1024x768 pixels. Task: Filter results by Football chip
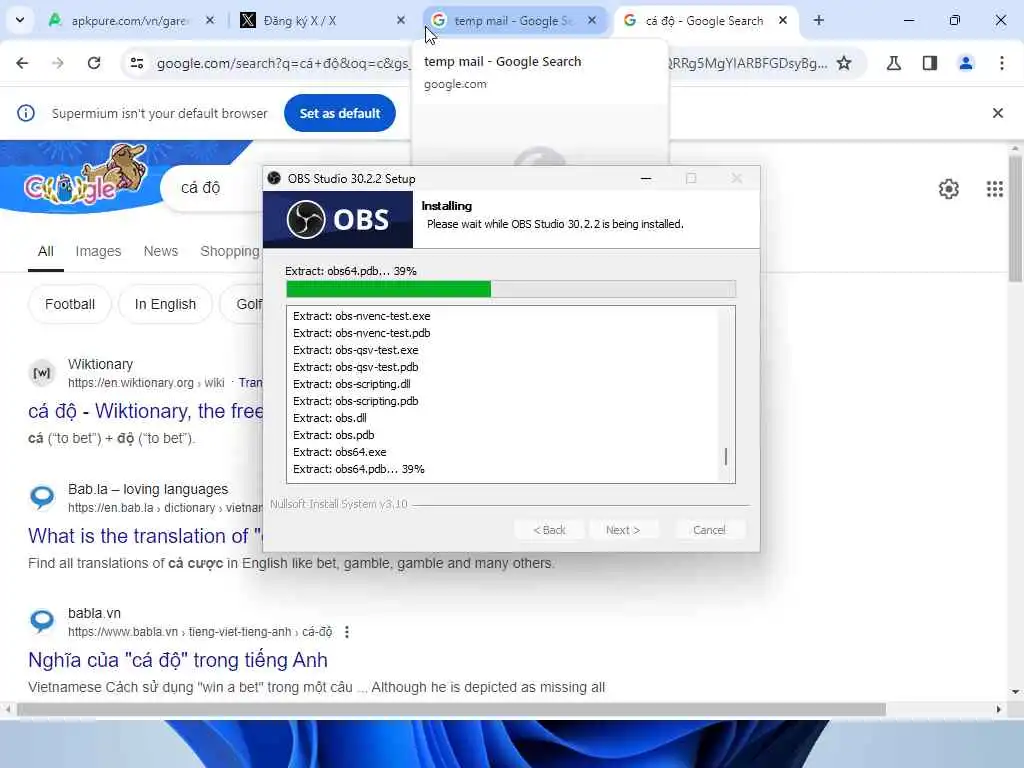point(70,304)
